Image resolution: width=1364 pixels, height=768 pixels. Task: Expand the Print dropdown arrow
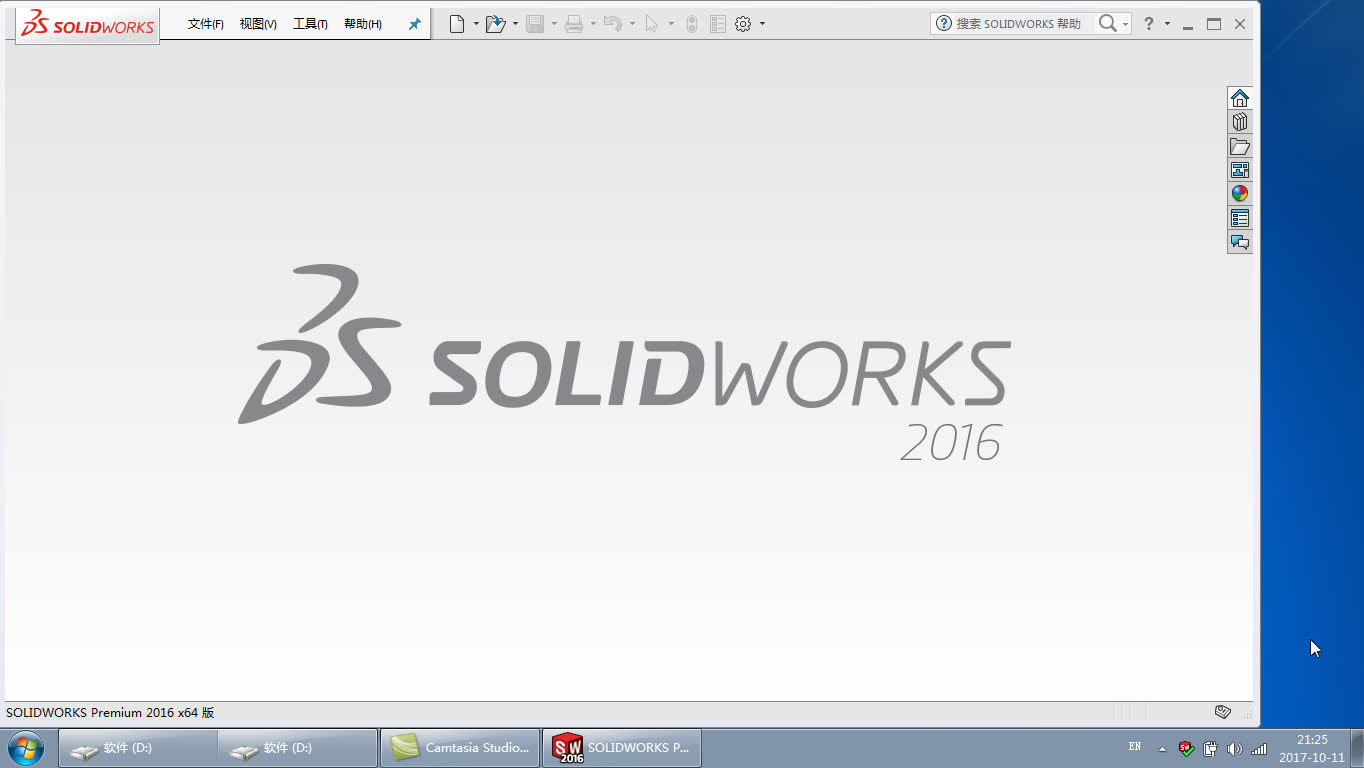(593, 24)
